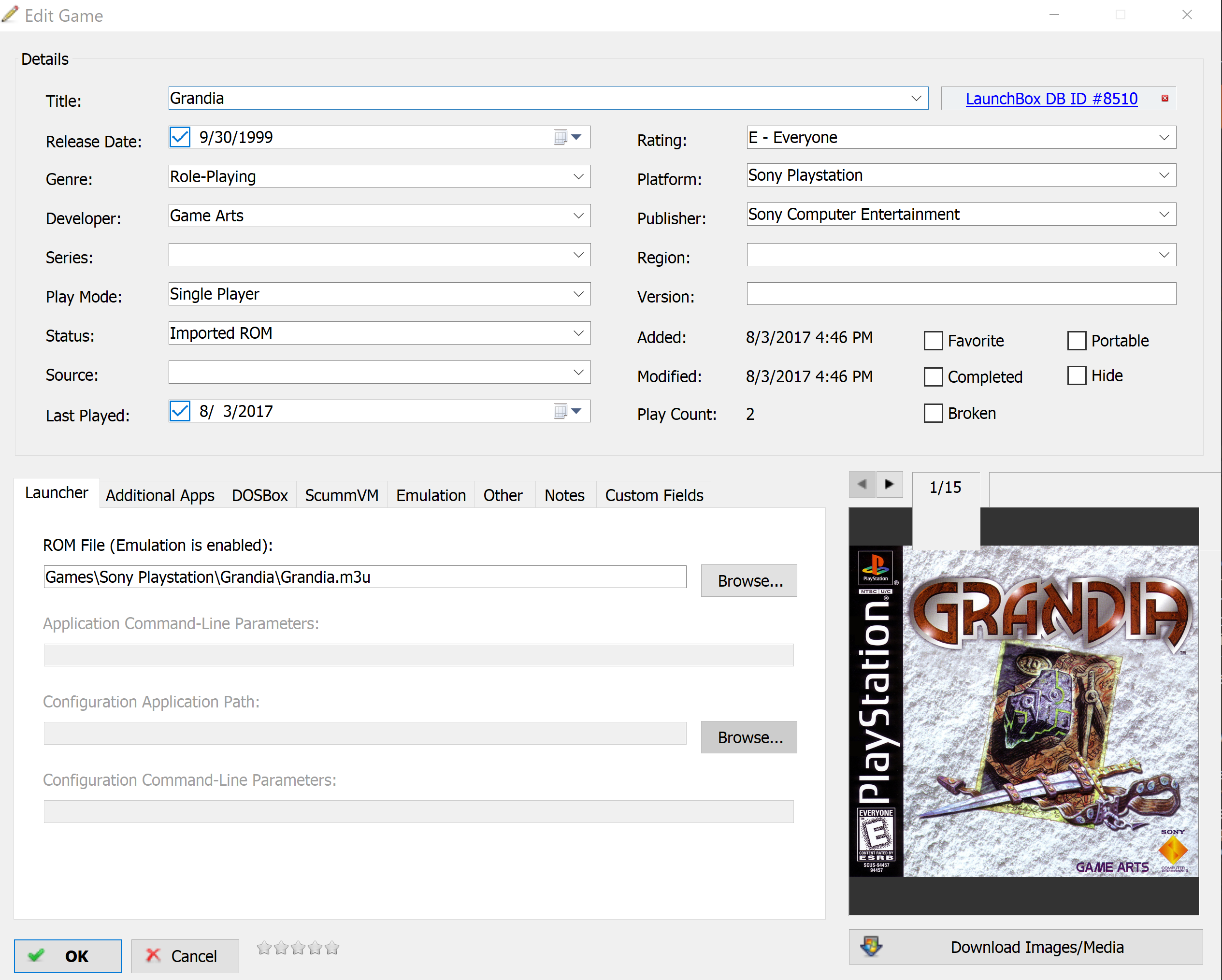Click the Version text field
The width and height of the screenshot is (1222, 980).
961,294
